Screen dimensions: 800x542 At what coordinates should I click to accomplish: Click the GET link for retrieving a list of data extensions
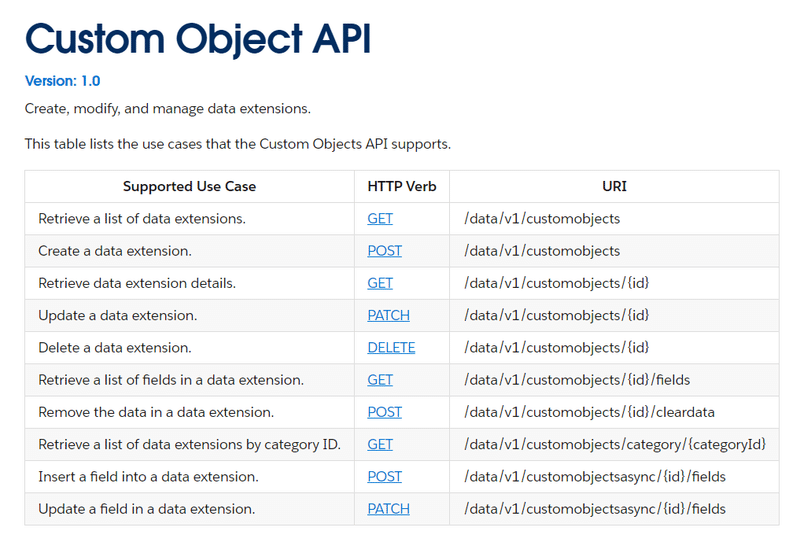tap(380, 219)
